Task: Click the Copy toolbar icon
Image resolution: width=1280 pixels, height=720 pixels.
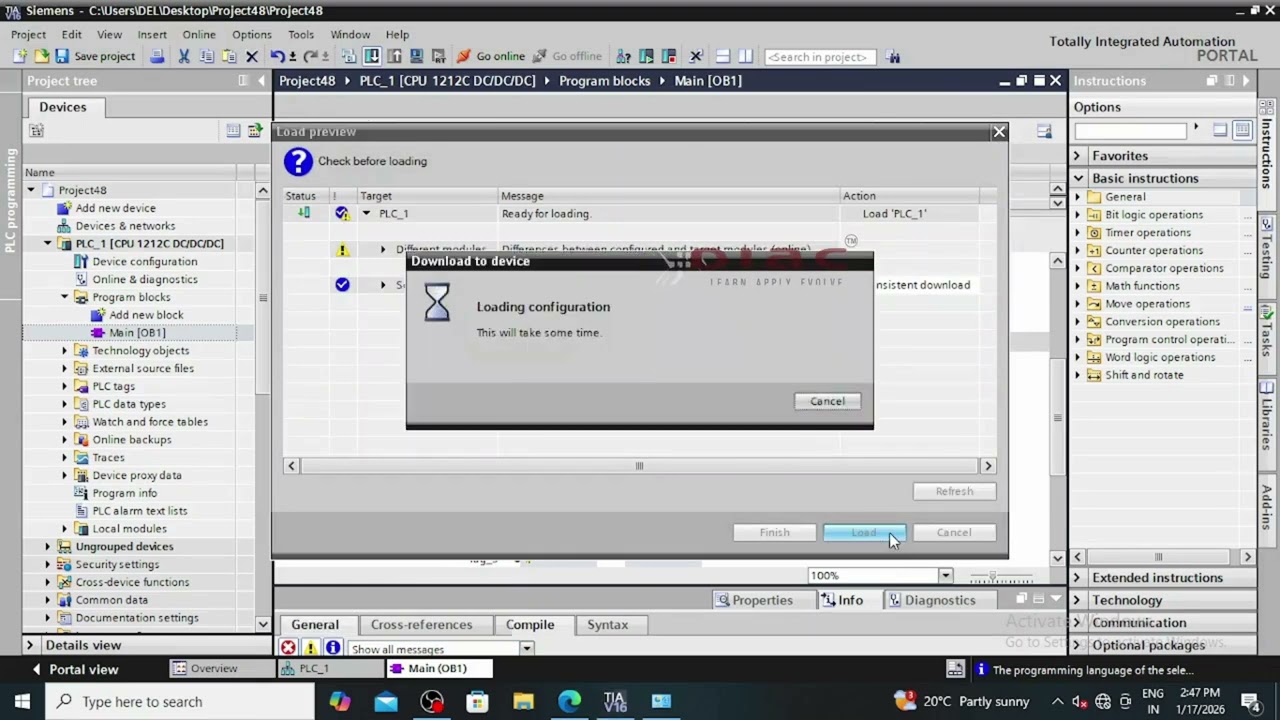Action: [206, 56]
